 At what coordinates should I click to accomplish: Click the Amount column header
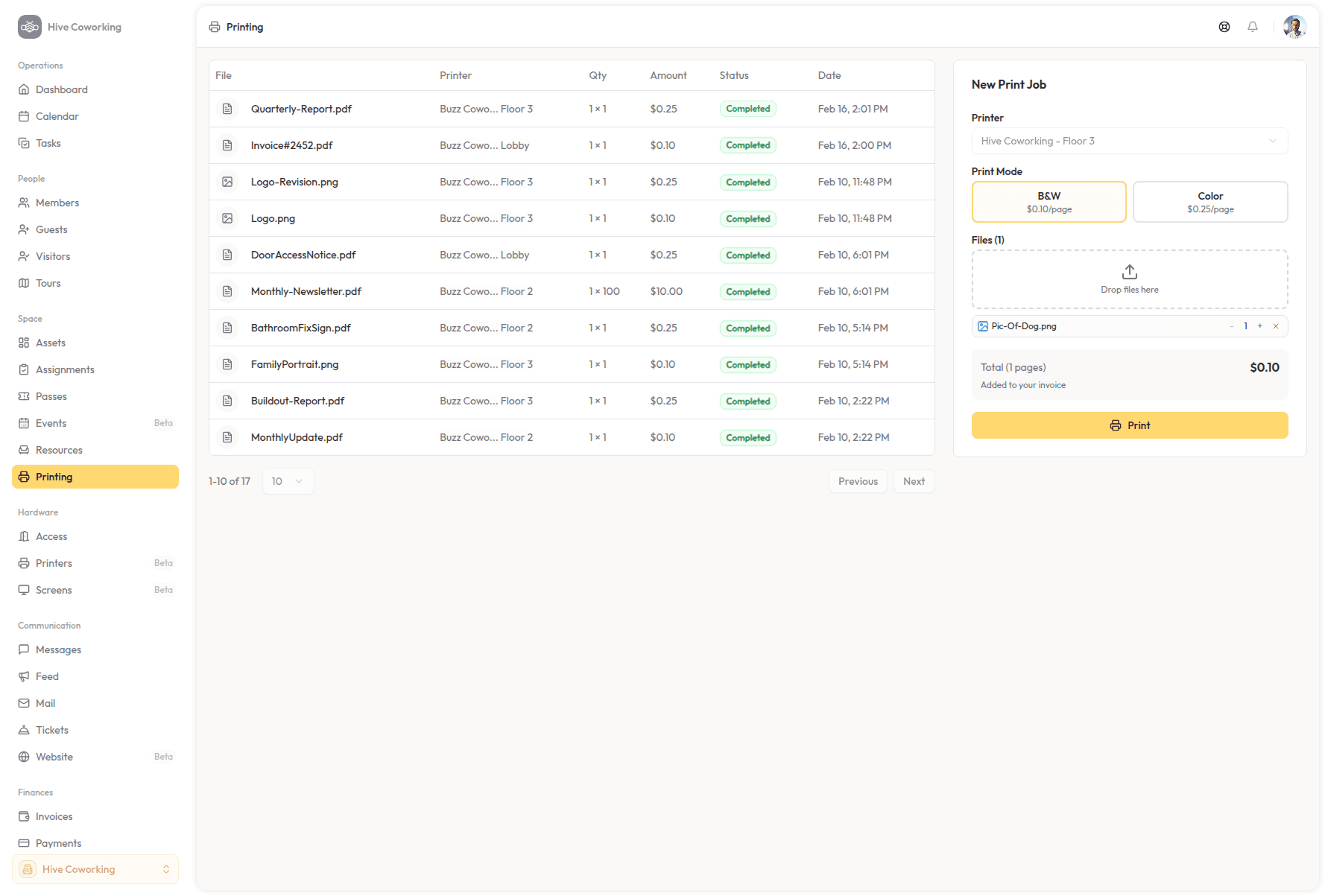pos(668,75)
